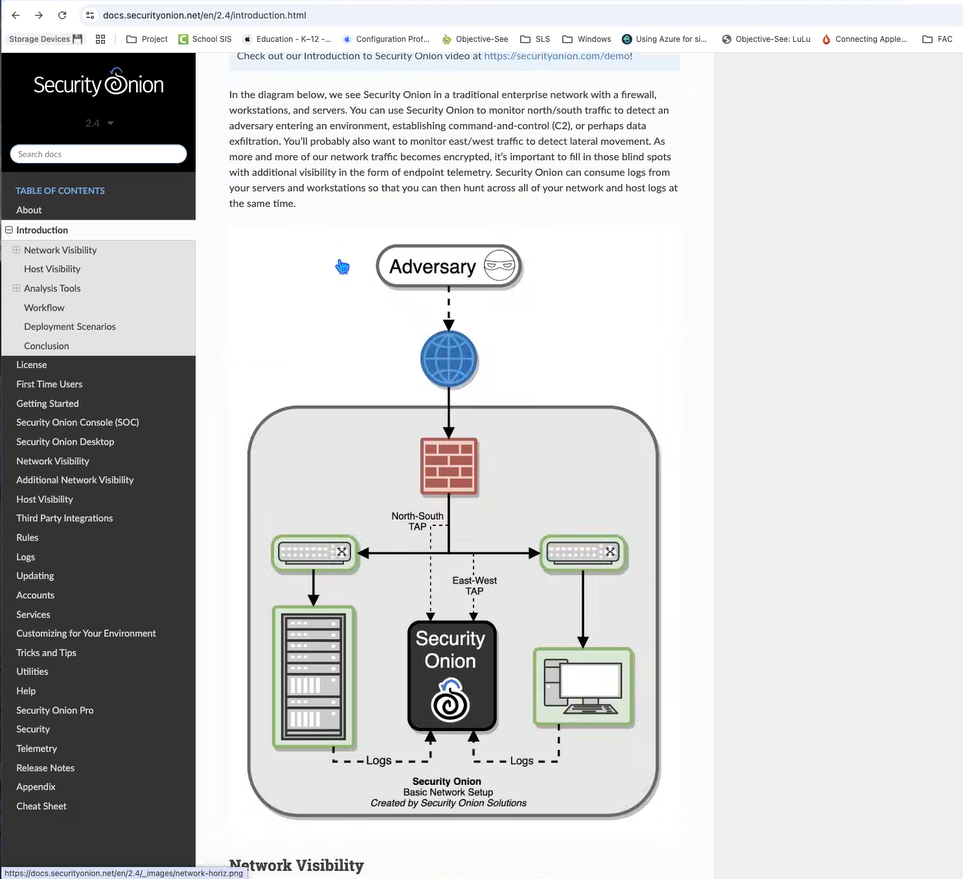963x879 pixels.
Task: Go to Getting Started in the sidebar
Action: pos(47,403)
